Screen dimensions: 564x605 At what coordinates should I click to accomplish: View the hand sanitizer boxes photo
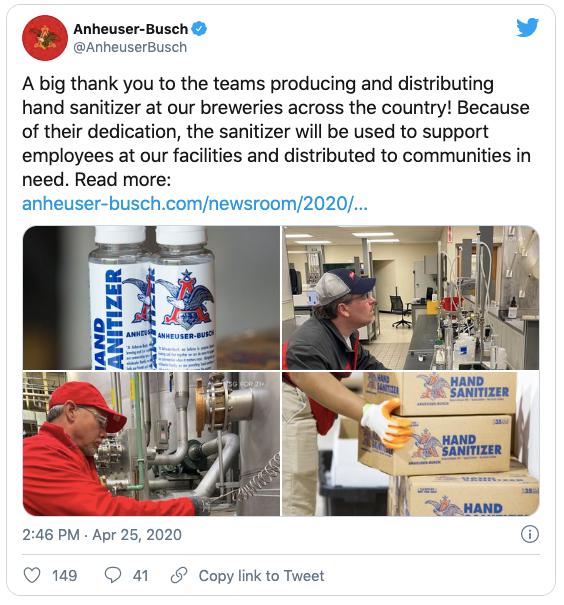410,444
